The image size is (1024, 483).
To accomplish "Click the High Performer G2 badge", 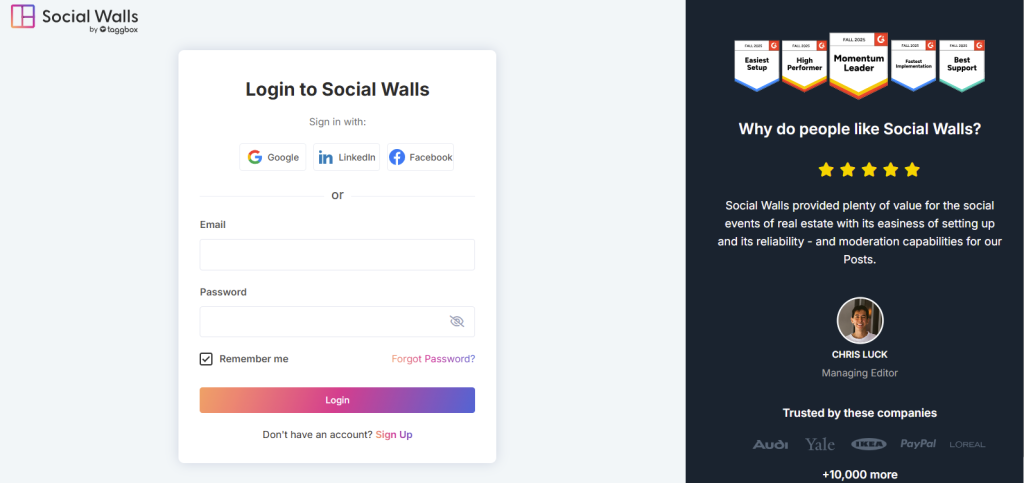I will (x=804, y=65).
